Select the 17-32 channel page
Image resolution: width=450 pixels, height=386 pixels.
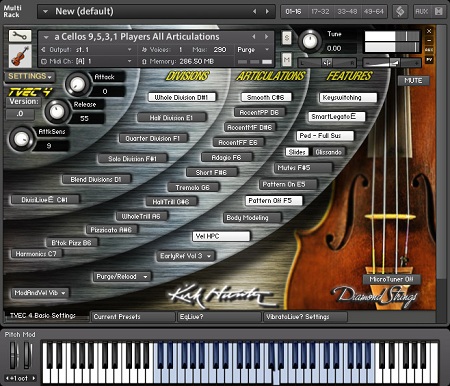point(320,11)
